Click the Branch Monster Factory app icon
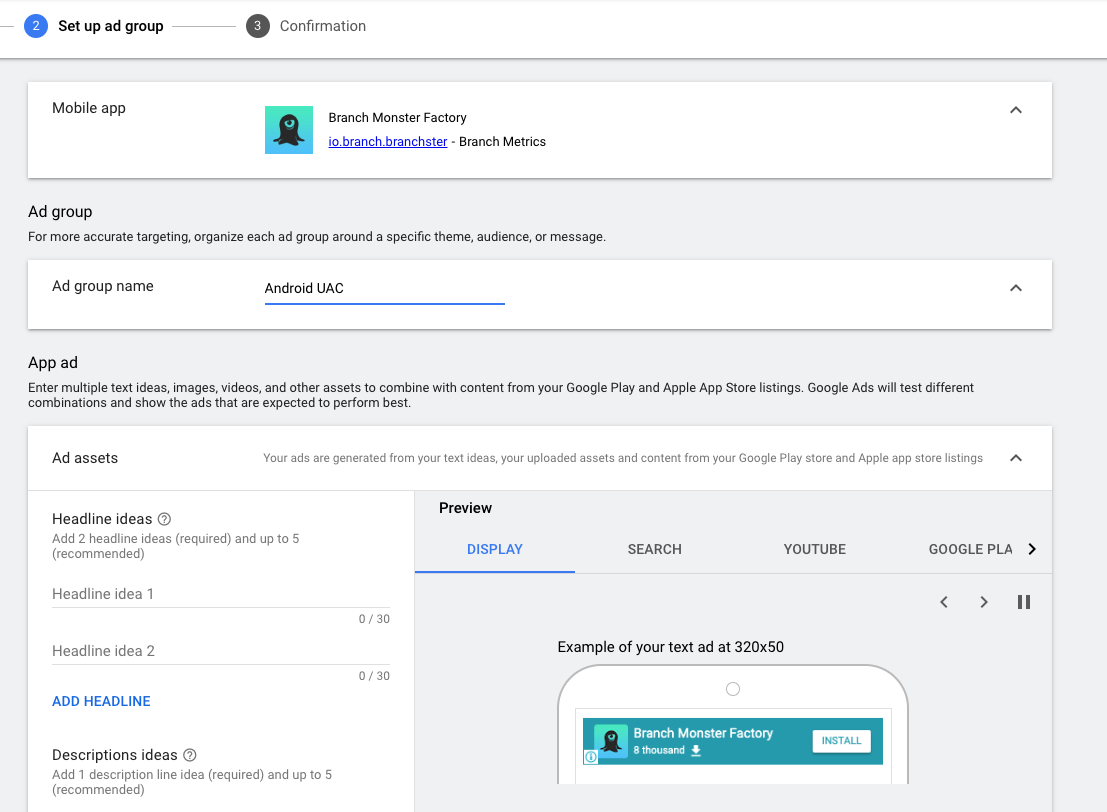This screenshot has width=1107, height=812. 289,130
